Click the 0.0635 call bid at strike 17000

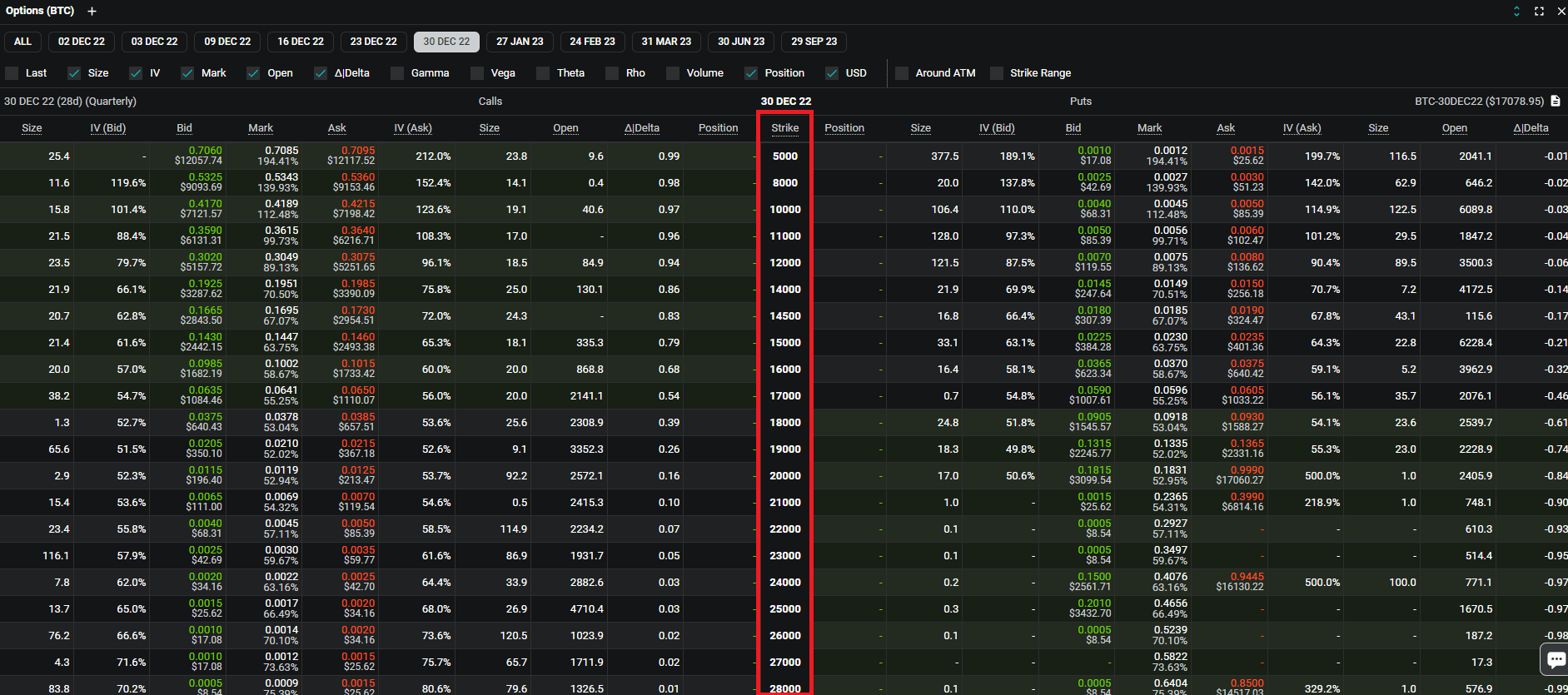[x=205, y=390]
